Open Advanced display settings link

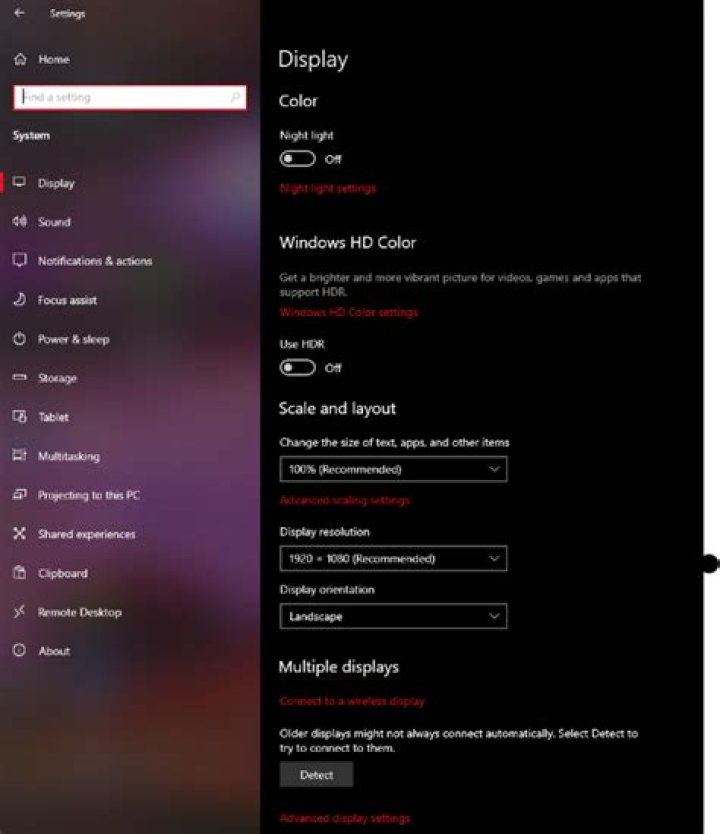[345, 818]
